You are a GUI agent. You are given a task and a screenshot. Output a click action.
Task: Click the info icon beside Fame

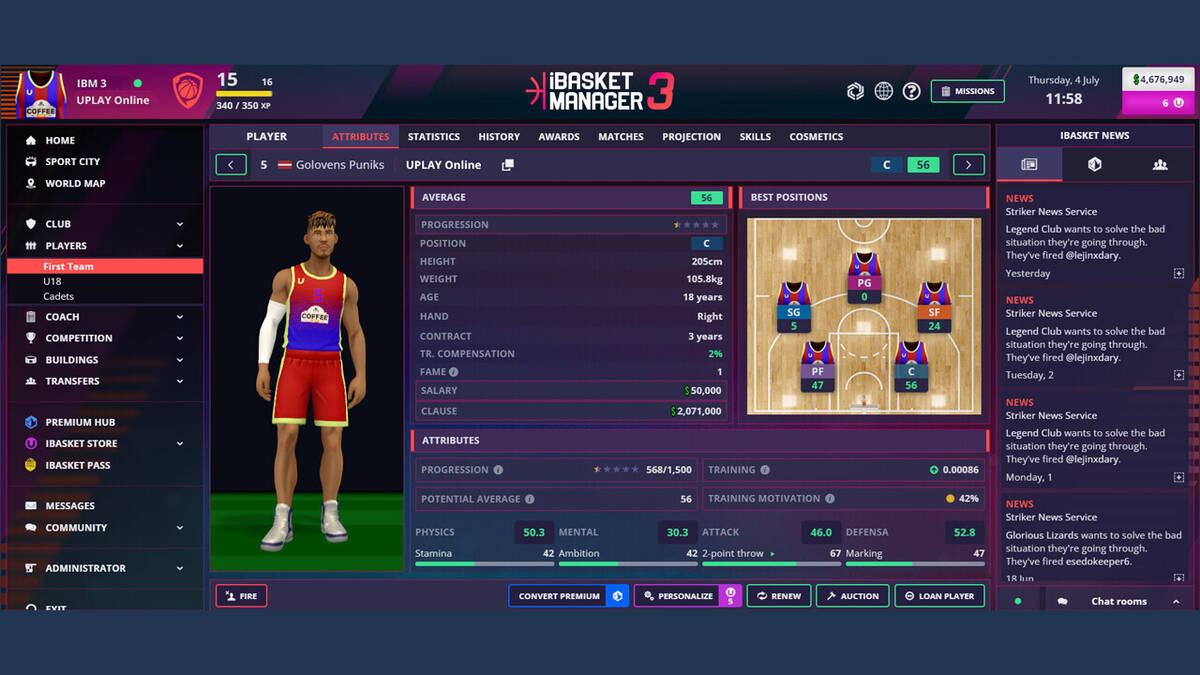[454, 372]
